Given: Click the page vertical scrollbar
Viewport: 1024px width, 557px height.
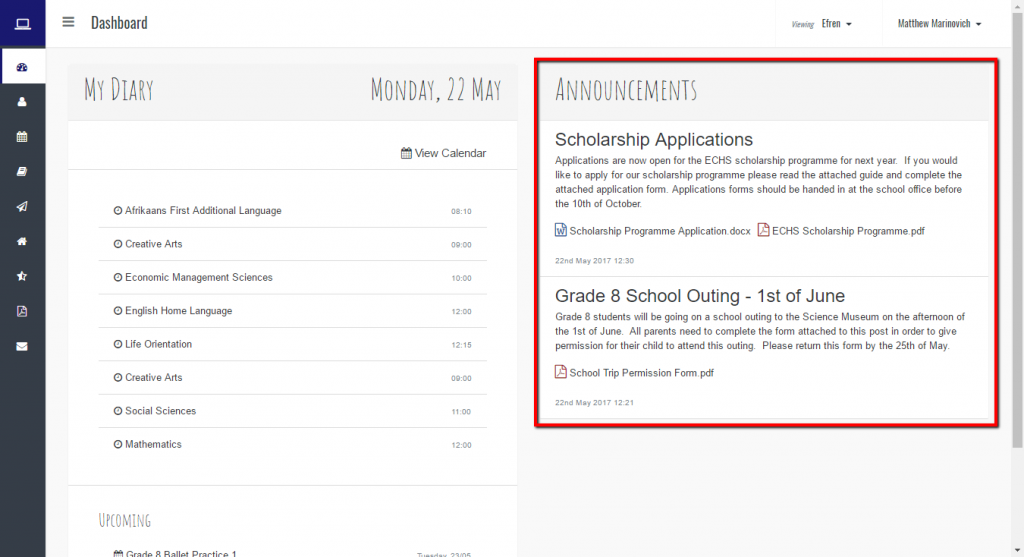Looking at the screenshot, I should tap(1017, 229).
